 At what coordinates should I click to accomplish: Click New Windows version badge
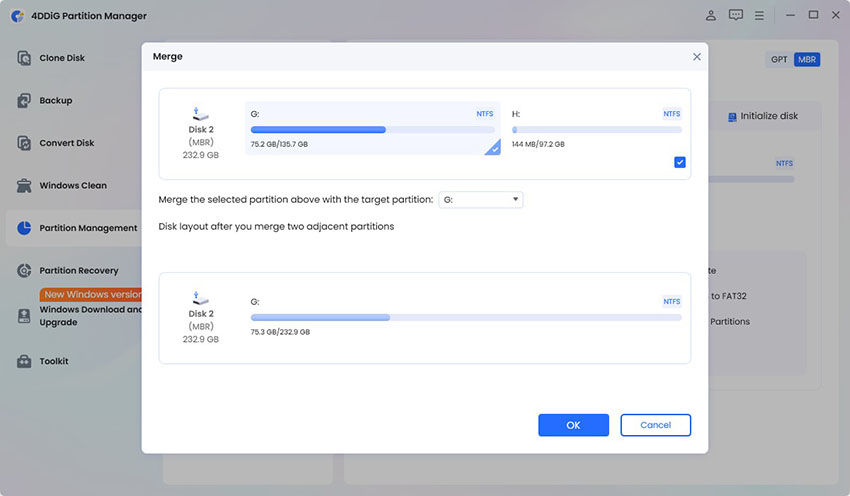(91, 294)
